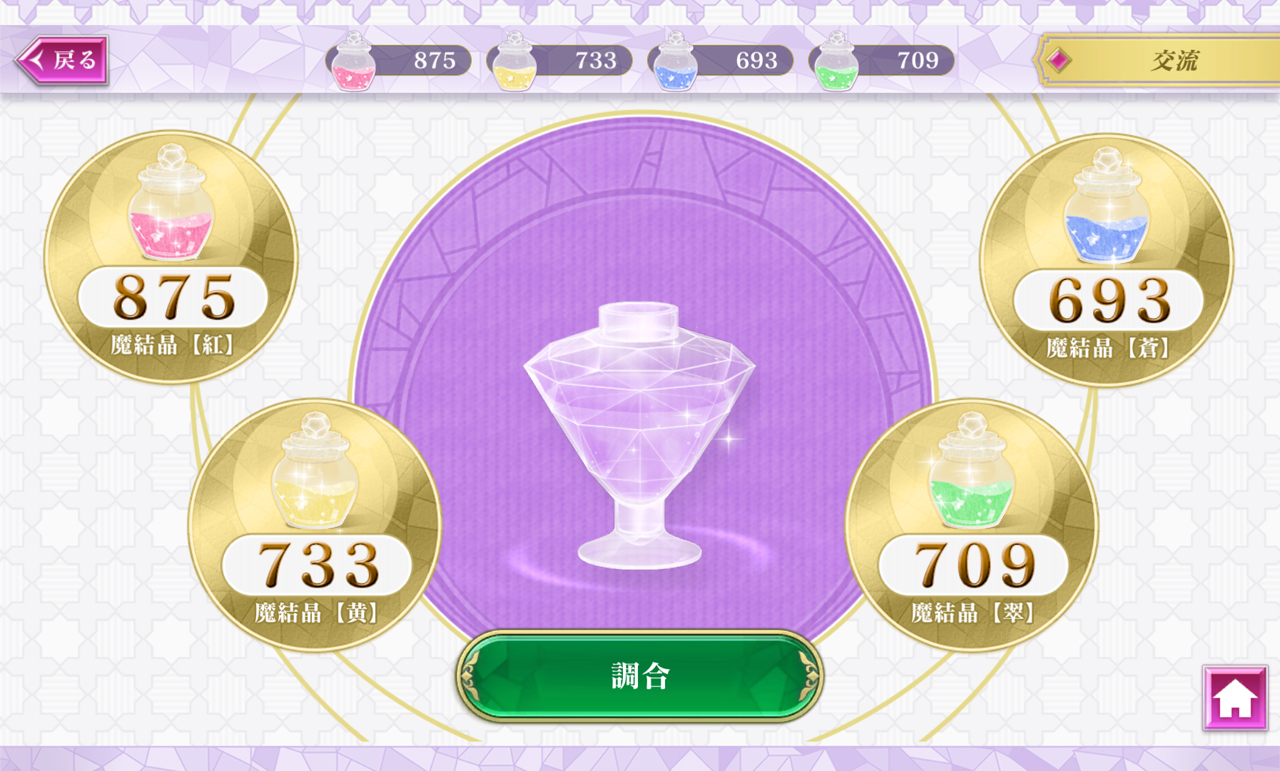The image size is (1280, 771).
Task: Click the 733 counter in top bar
Action: (x=596, y=61)
